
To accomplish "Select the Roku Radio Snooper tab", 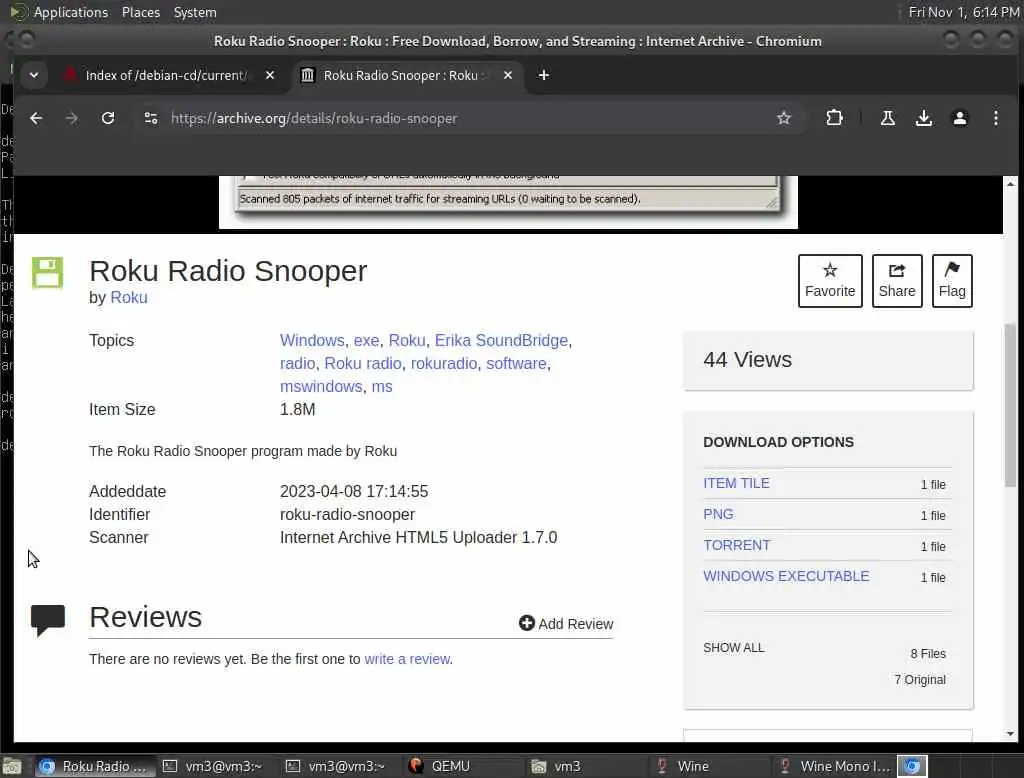I will [x=406, y=75].
